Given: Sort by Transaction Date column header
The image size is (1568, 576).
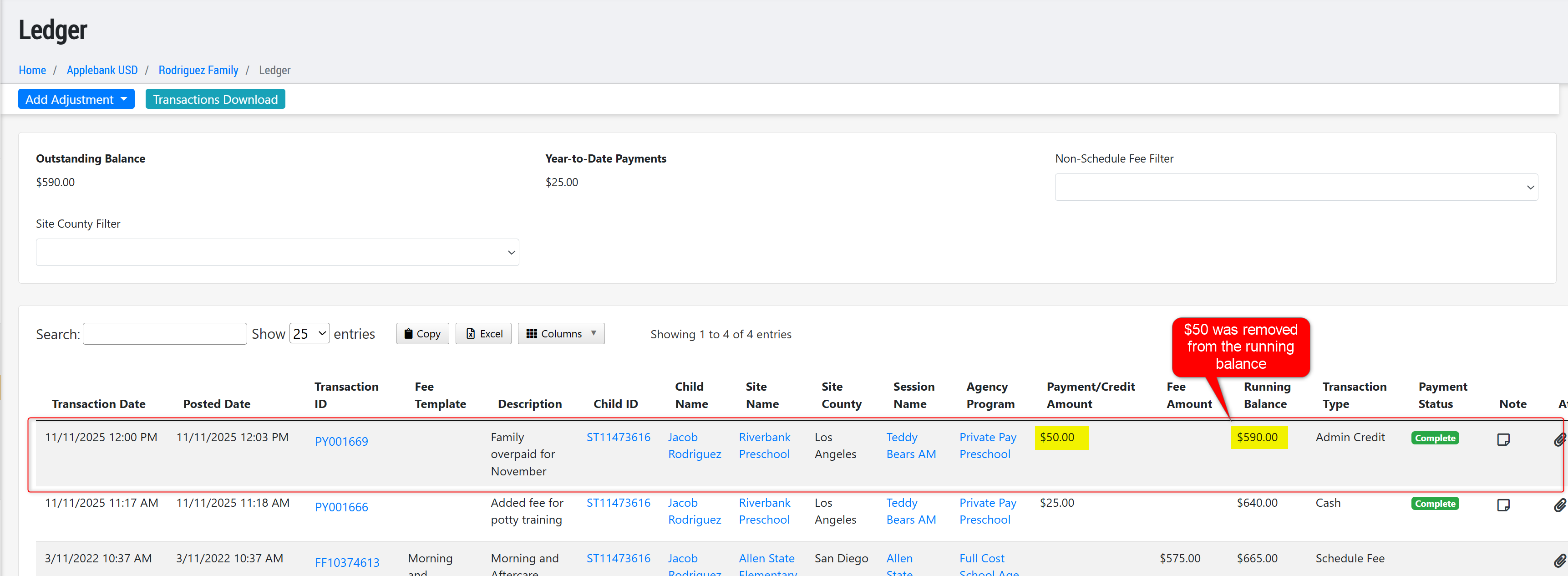Looking at the screenshot, I should tap(98, 404).
